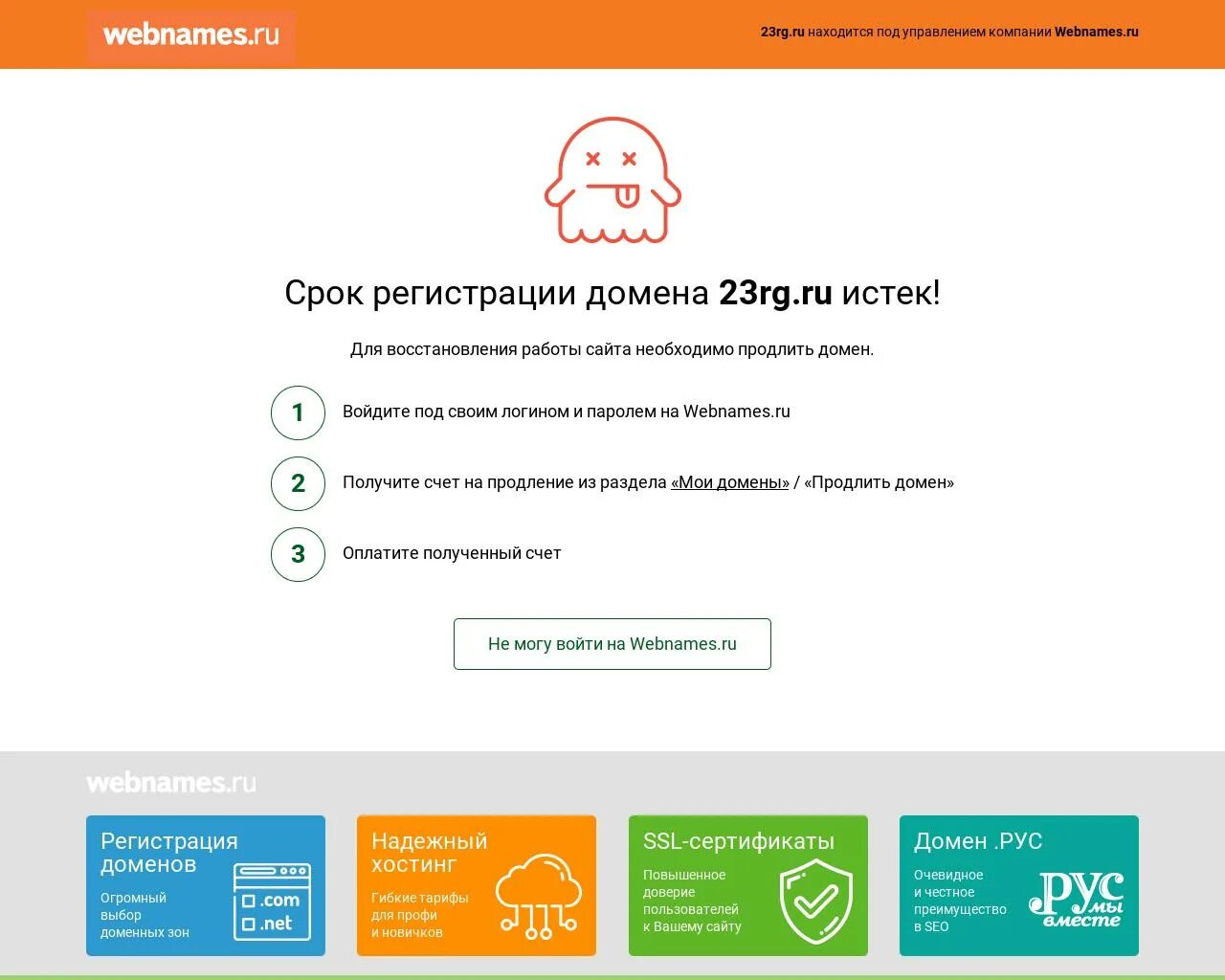Click the step 1 circle number
The height and width of the screenshot is (980, 1225).
pyautogui.click(x=298, y=412)
